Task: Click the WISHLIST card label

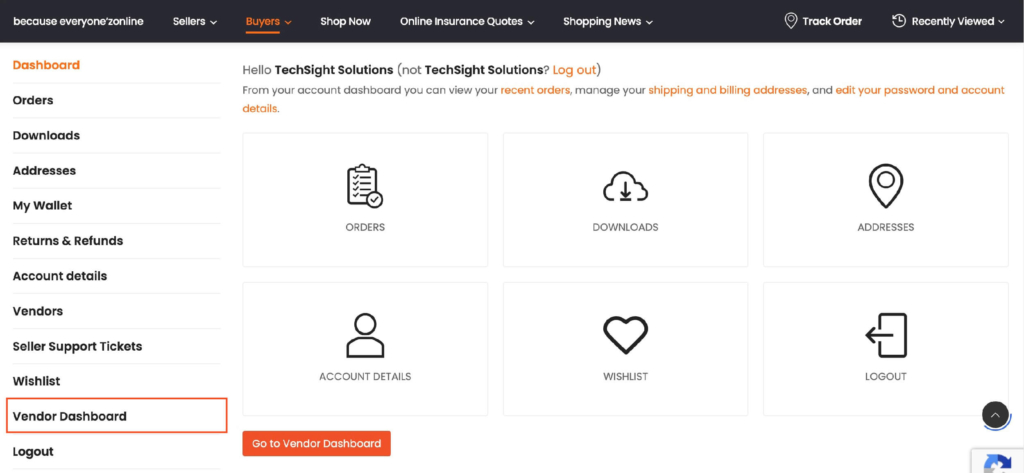Action: (625, 377)
